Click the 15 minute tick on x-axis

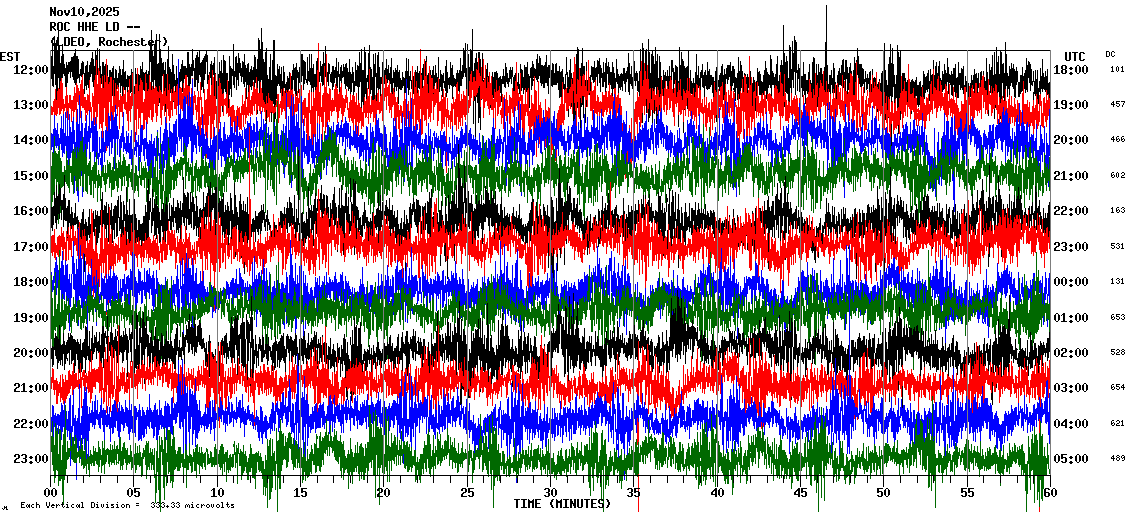point(301,493)
